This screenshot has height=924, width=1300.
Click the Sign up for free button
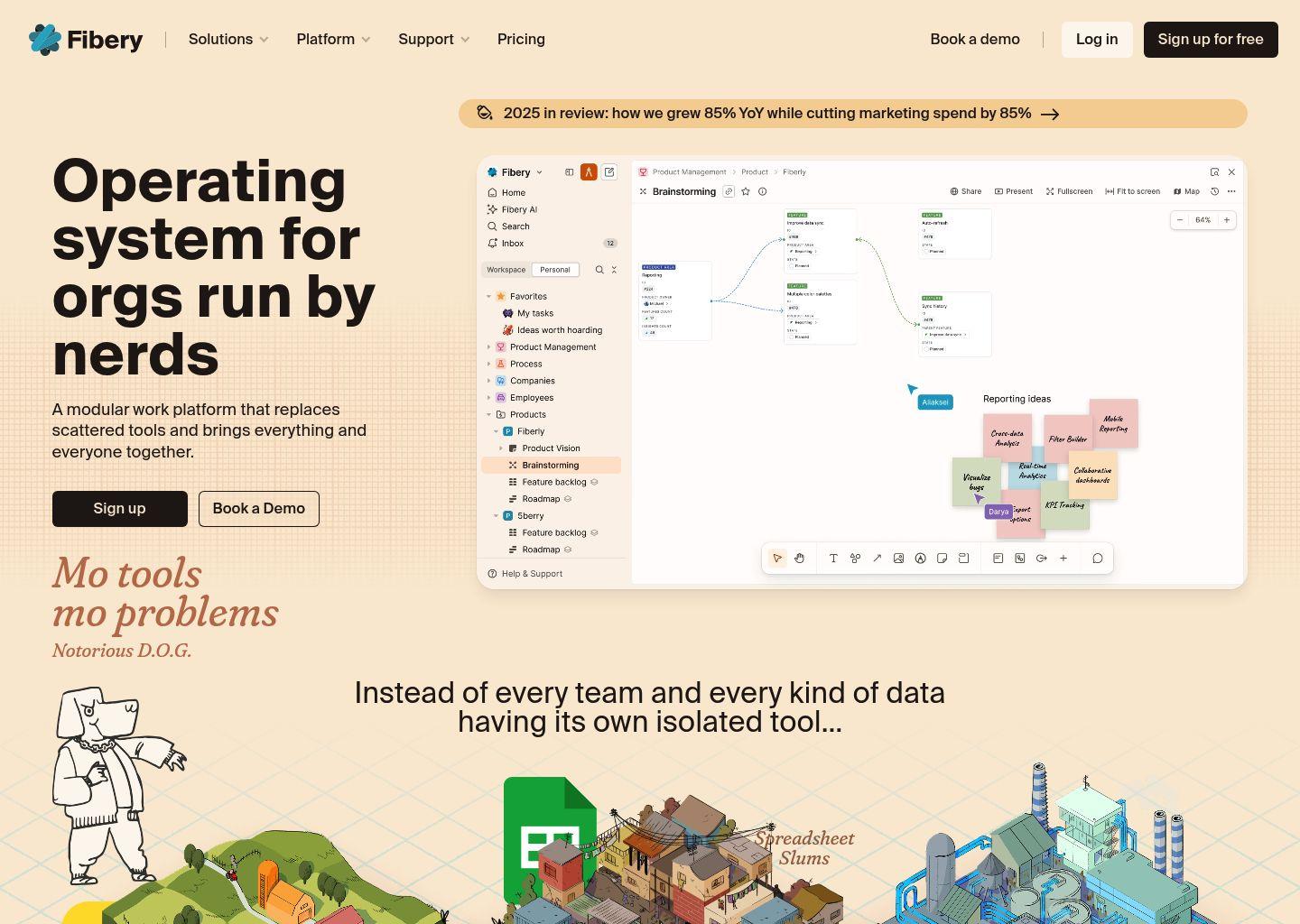[1210, 40]
